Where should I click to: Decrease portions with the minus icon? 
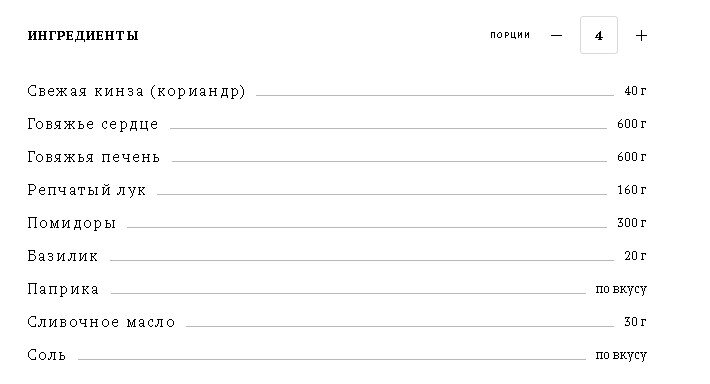pos(556,35)
